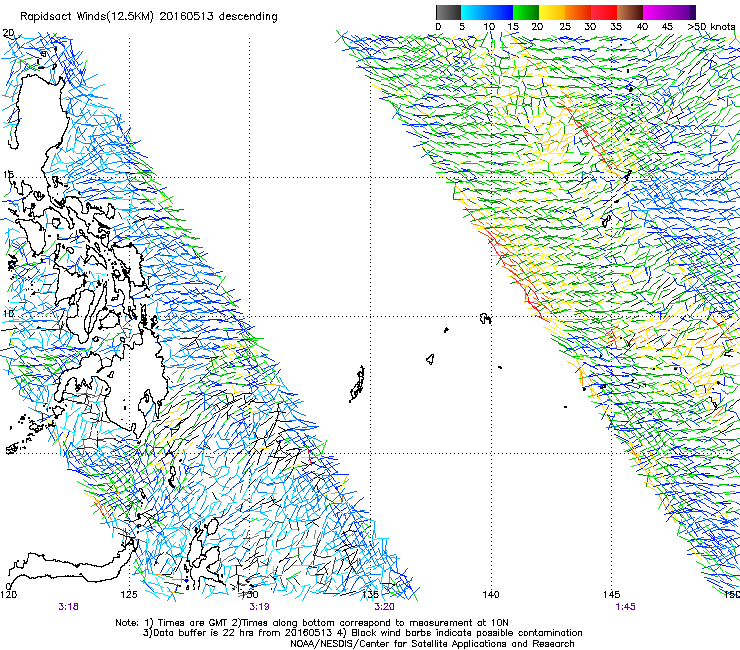Click the '30' label under the color bar
740x650 pixels.
pos(590,26)
